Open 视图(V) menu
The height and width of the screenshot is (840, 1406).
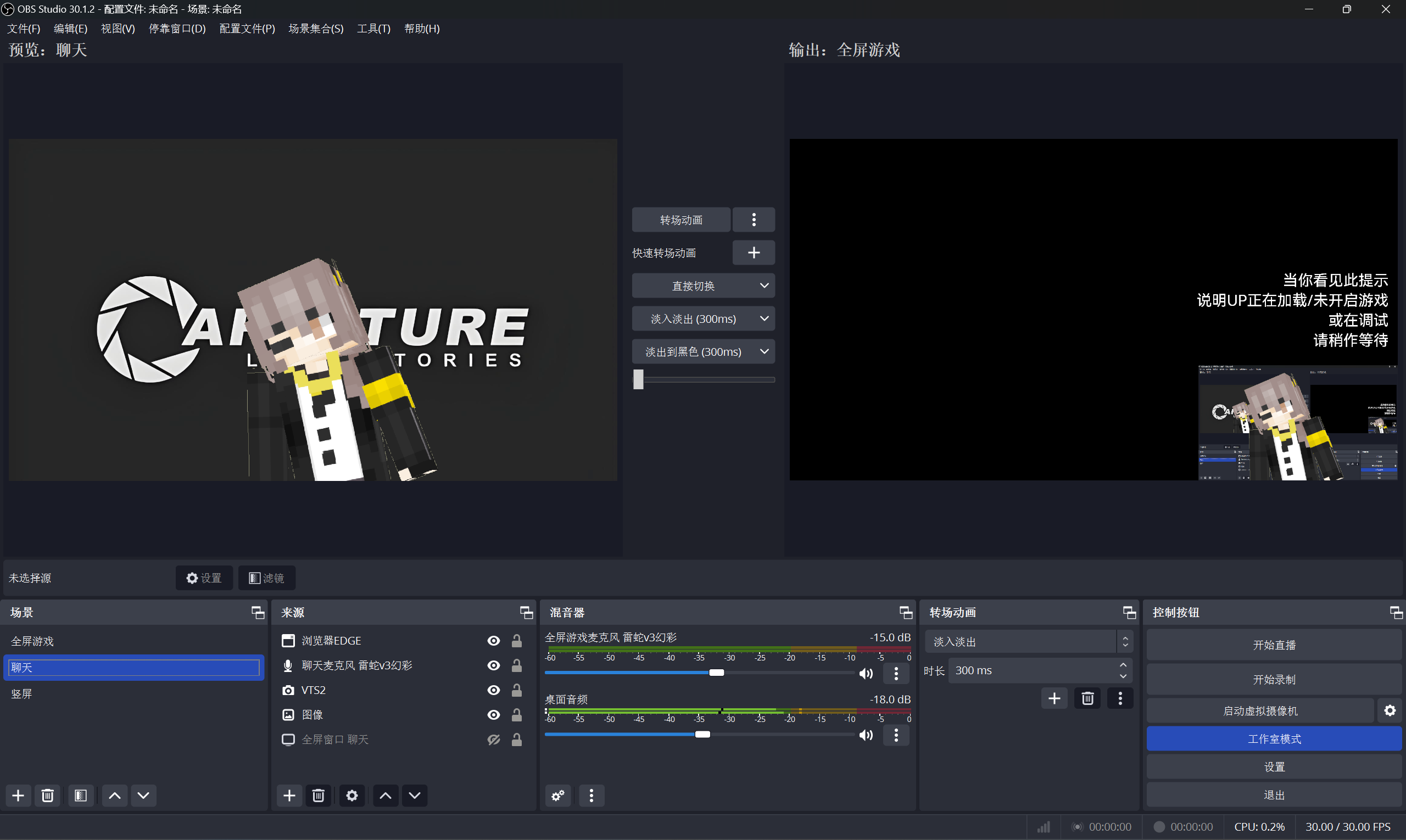click(x=118, y=29)
